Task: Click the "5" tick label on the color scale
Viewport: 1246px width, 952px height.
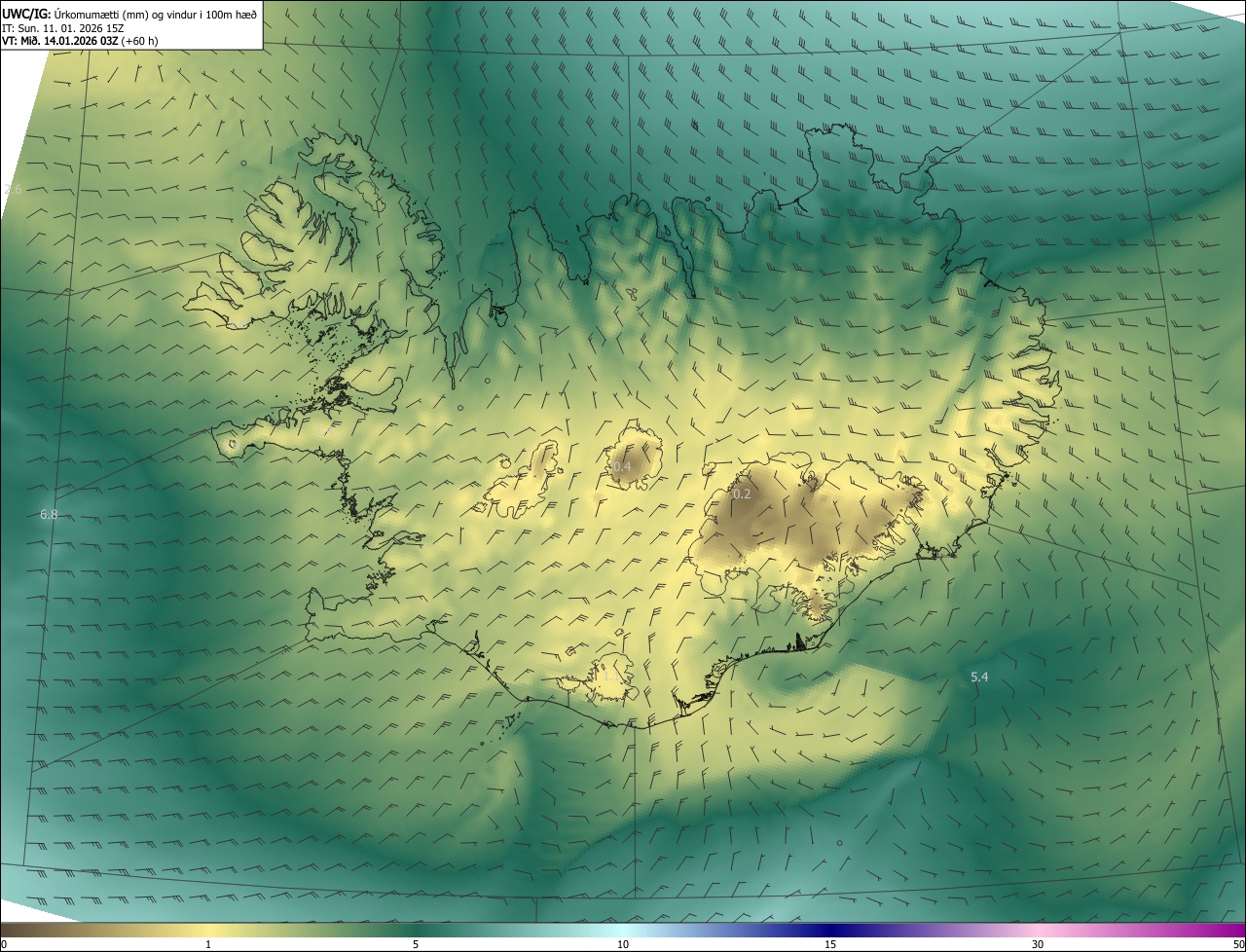Action: point(416,945)
